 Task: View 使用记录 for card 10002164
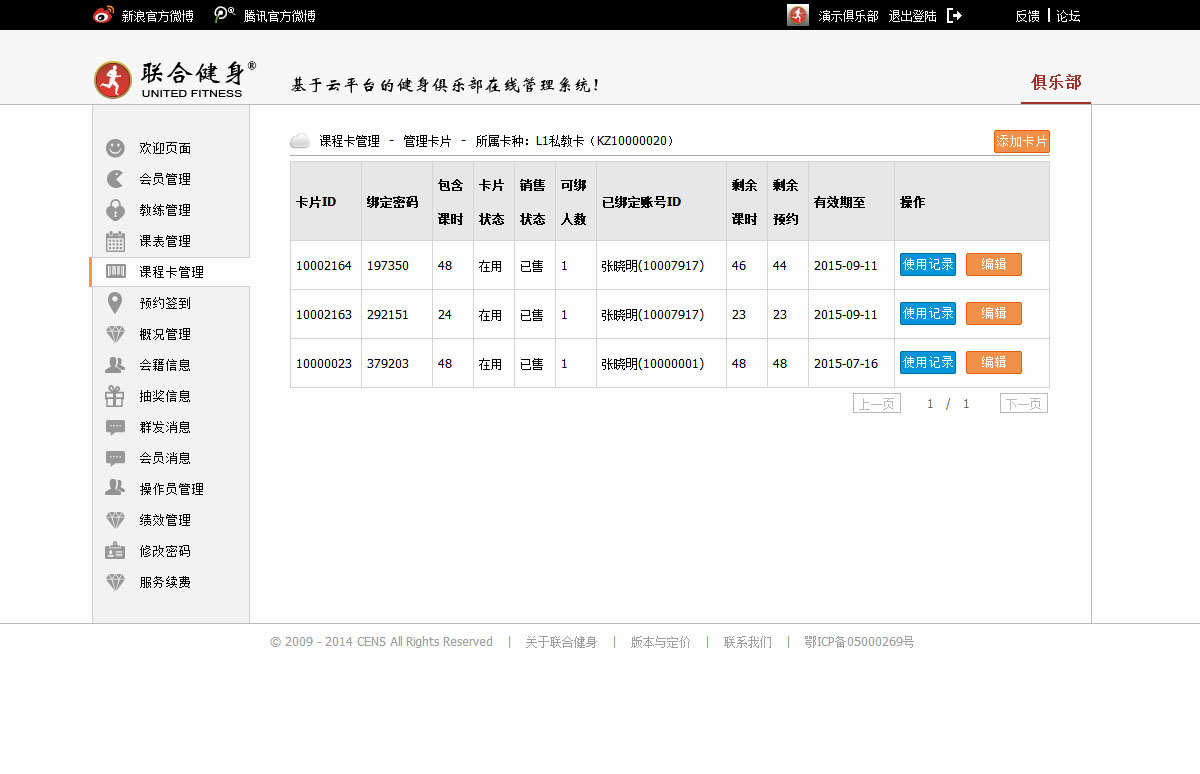928,264
